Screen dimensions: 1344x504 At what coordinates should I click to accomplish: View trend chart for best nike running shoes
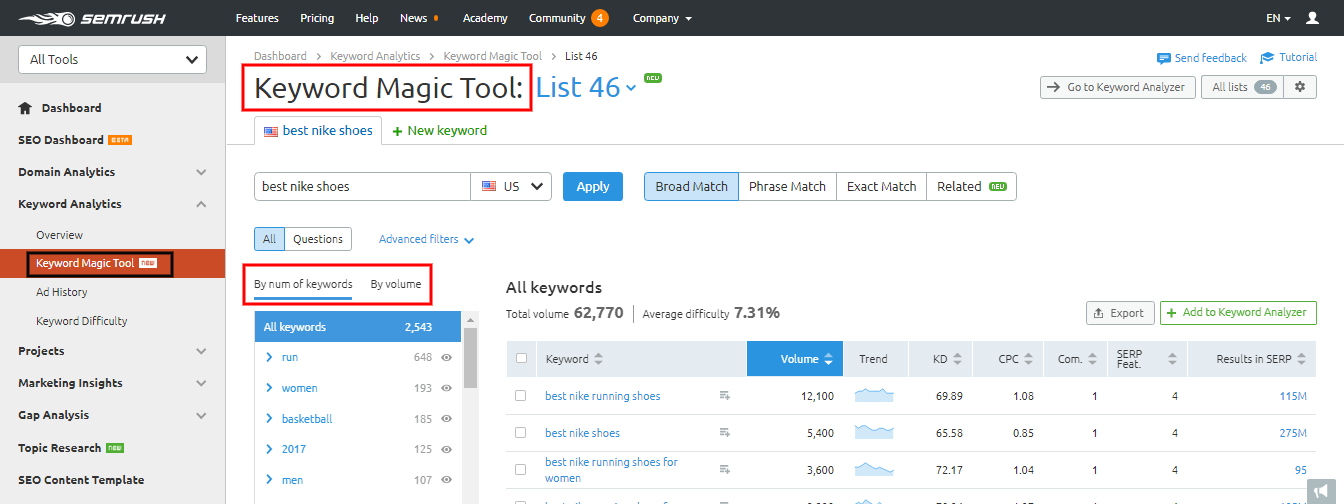point(874,396)
